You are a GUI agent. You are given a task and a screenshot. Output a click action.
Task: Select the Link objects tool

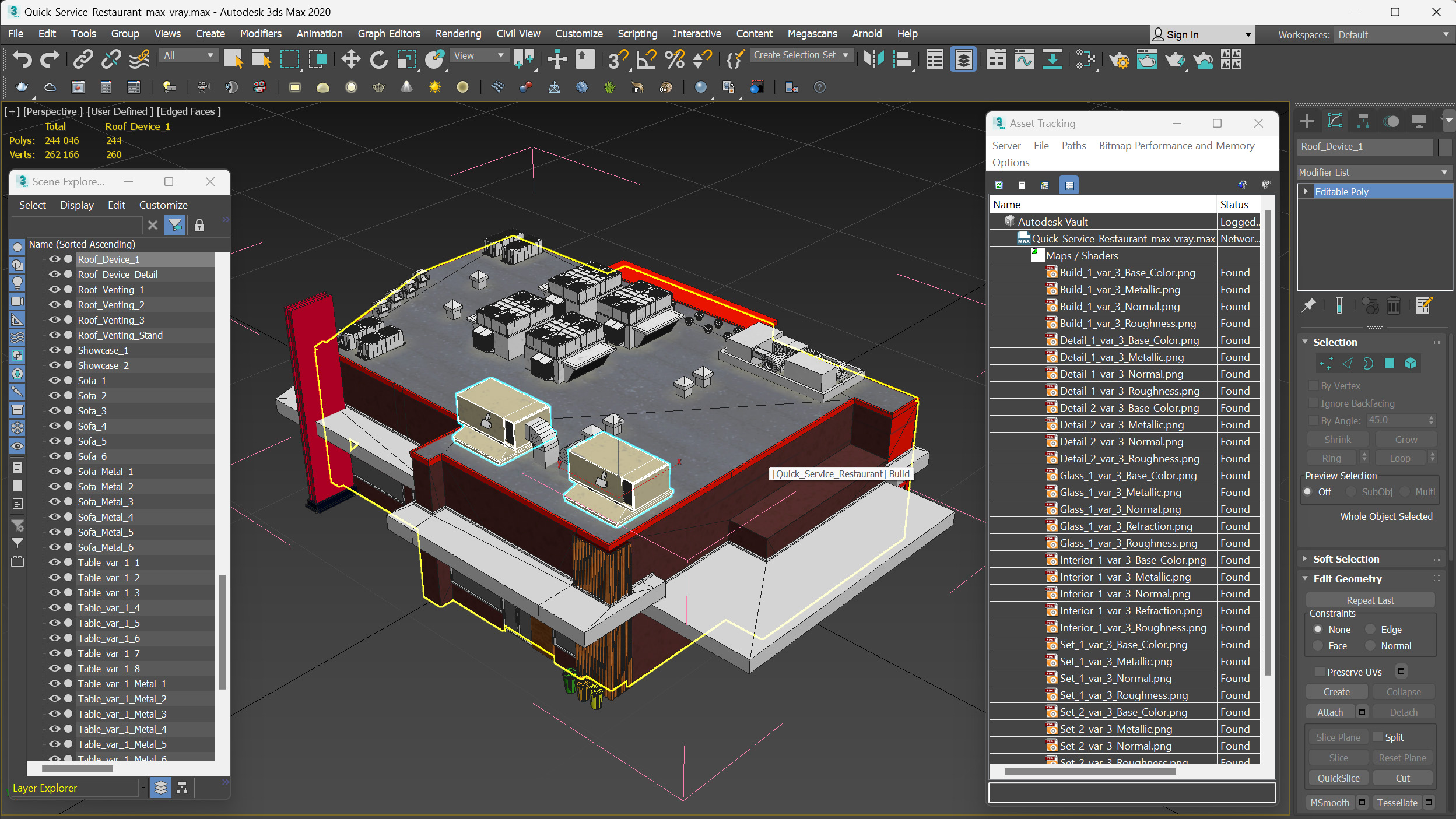tap(83, 58)
